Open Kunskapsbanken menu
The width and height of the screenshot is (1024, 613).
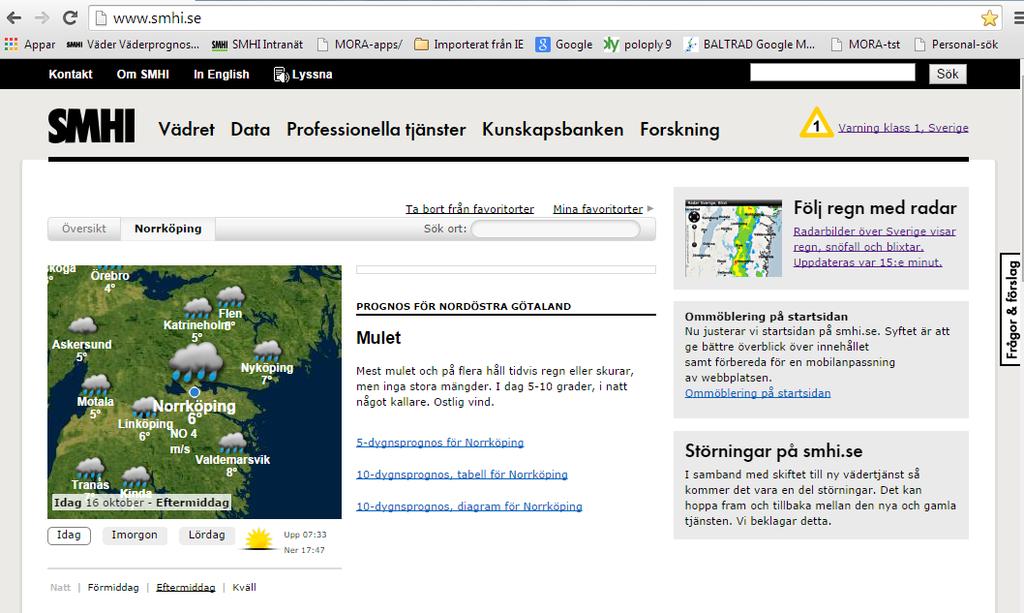click(x=552, y=129)
